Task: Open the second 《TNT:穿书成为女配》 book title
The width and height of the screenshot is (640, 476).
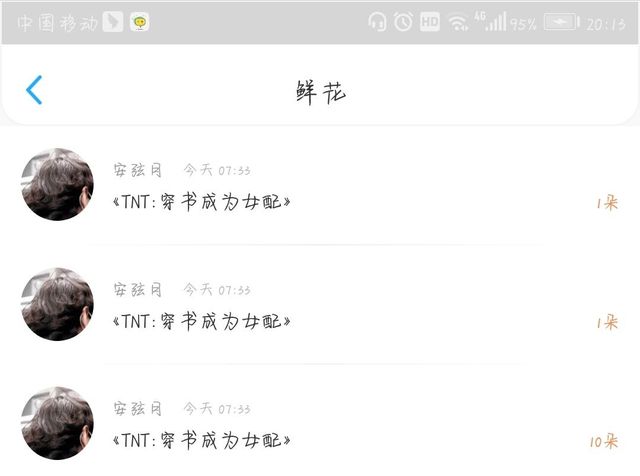Action: (x=202, y=321)
